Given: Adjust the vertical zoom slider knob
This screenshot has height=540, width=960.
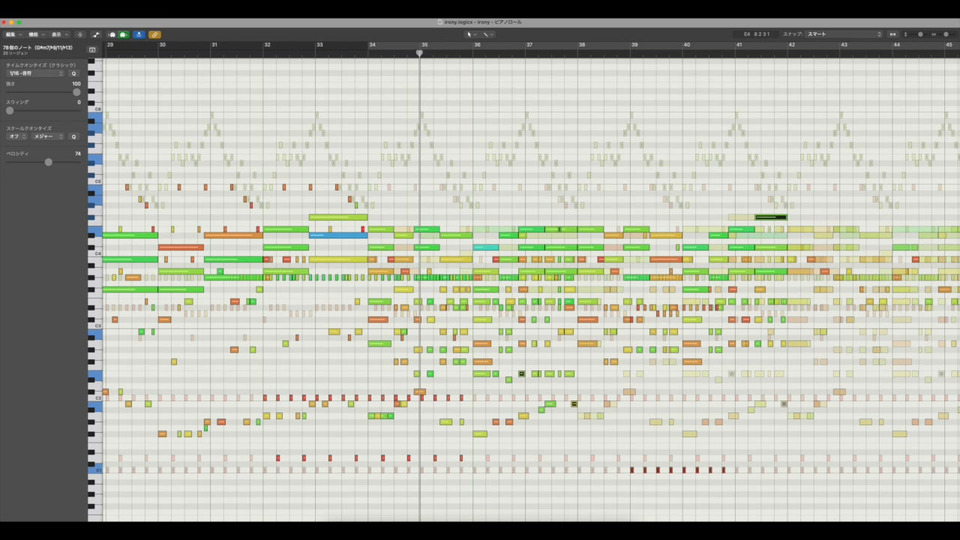Looking at the screenshot, I should click(x=920, y=34).
